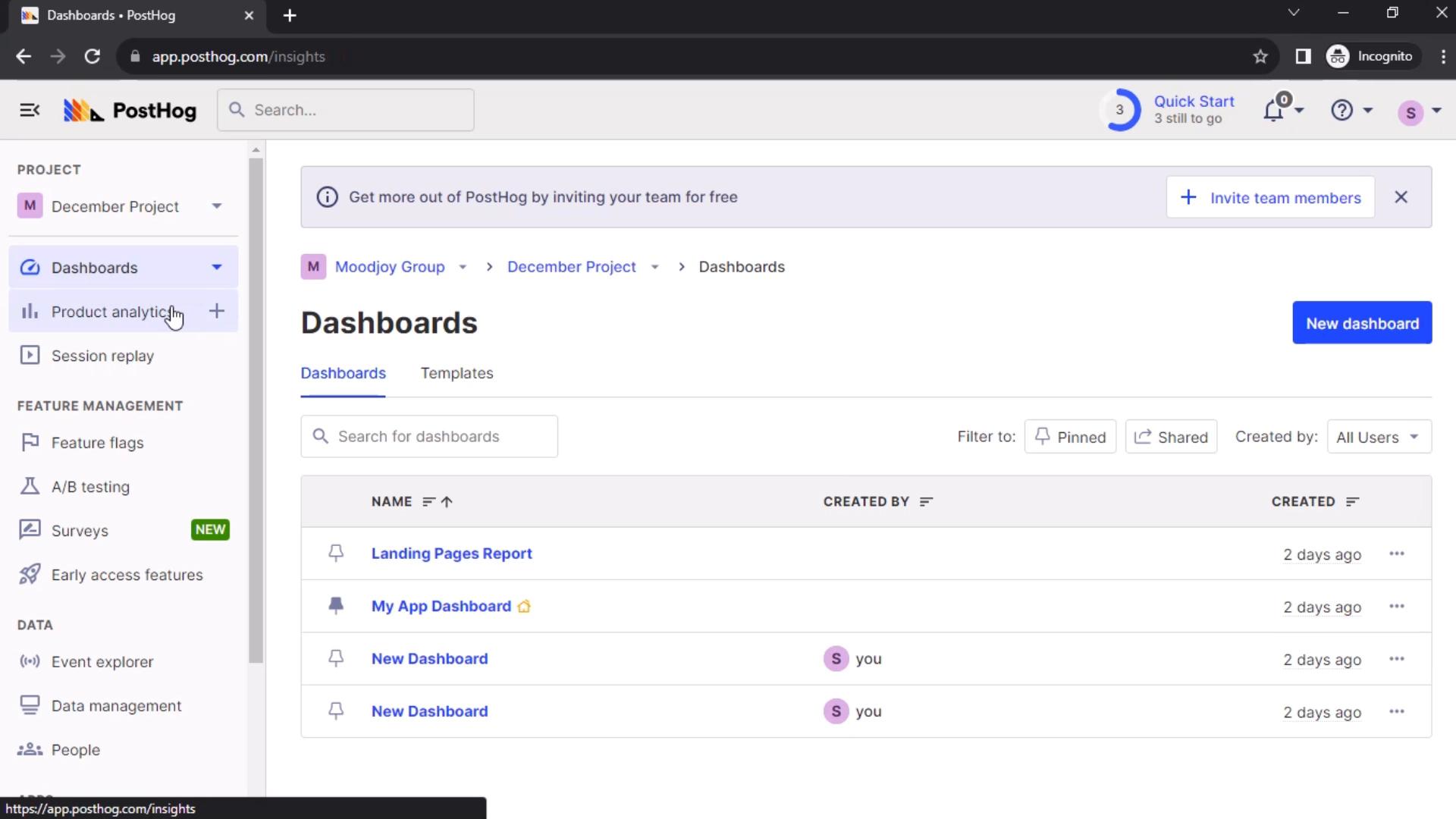Click search for dashboards input field
Viewport: 1456px width, 819px height.
pos(429,436)
